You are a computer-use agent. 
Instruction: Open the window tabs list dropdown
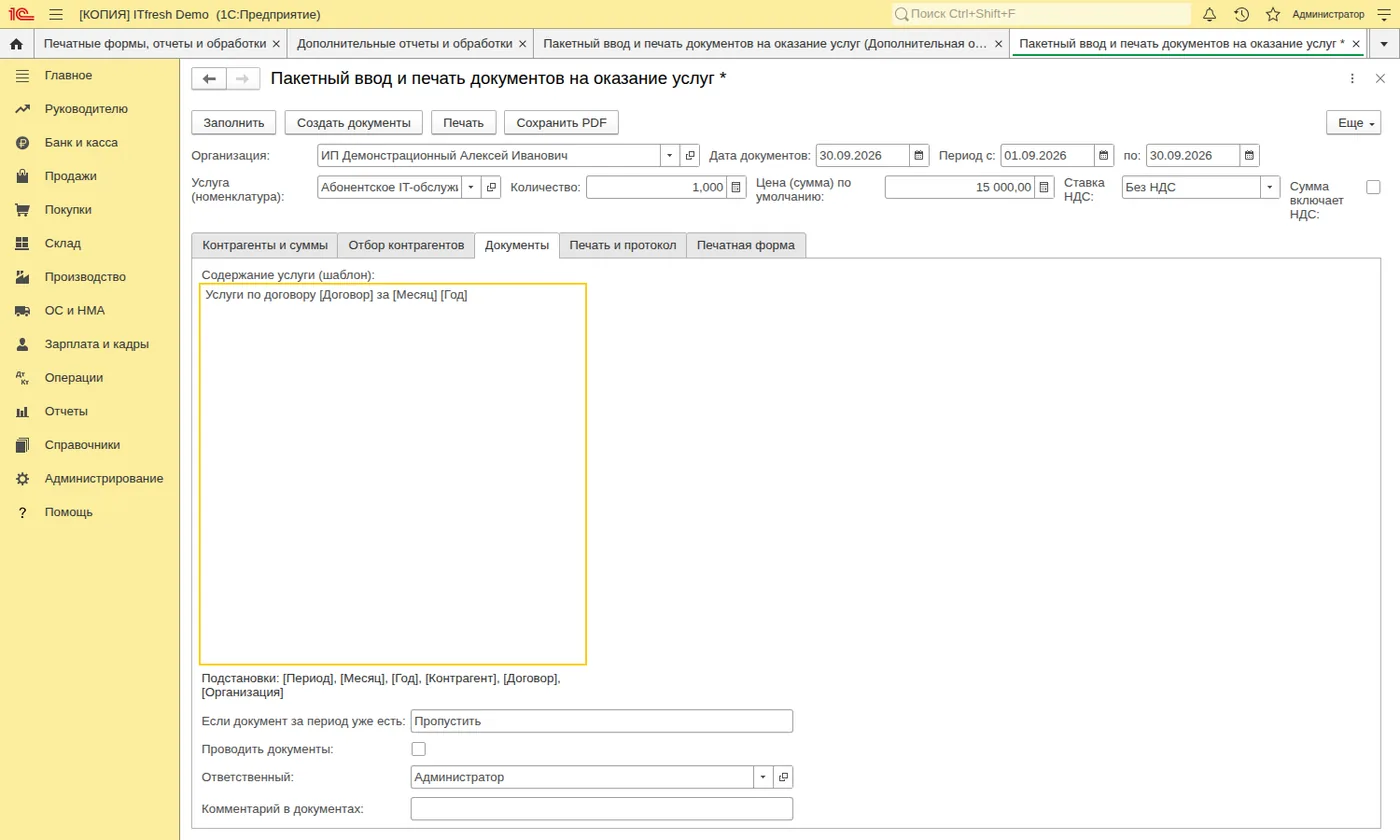(x=1384, y=44)
